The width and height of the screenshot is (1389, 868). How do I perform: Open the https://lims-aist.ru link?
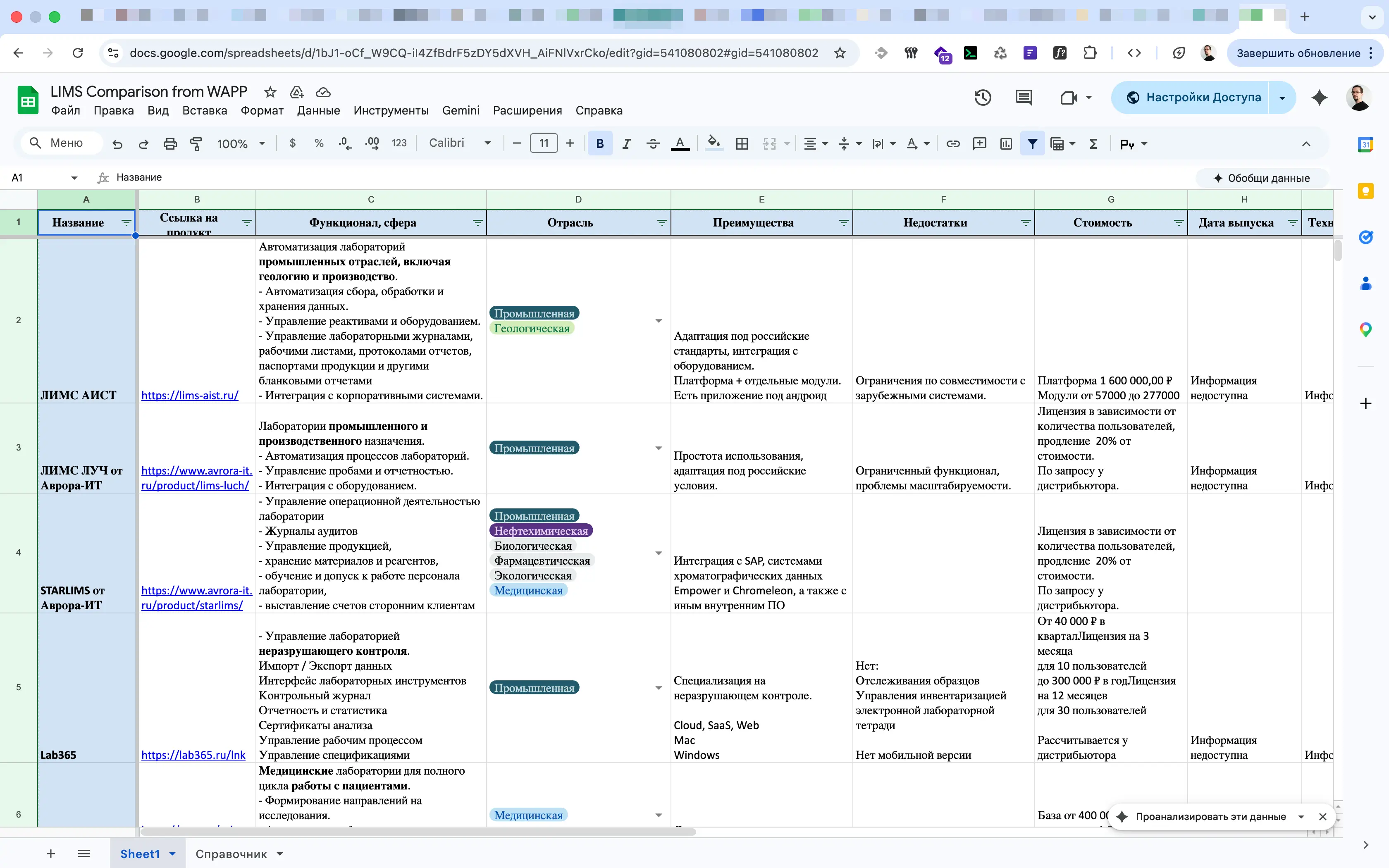(x=190, y=395)
